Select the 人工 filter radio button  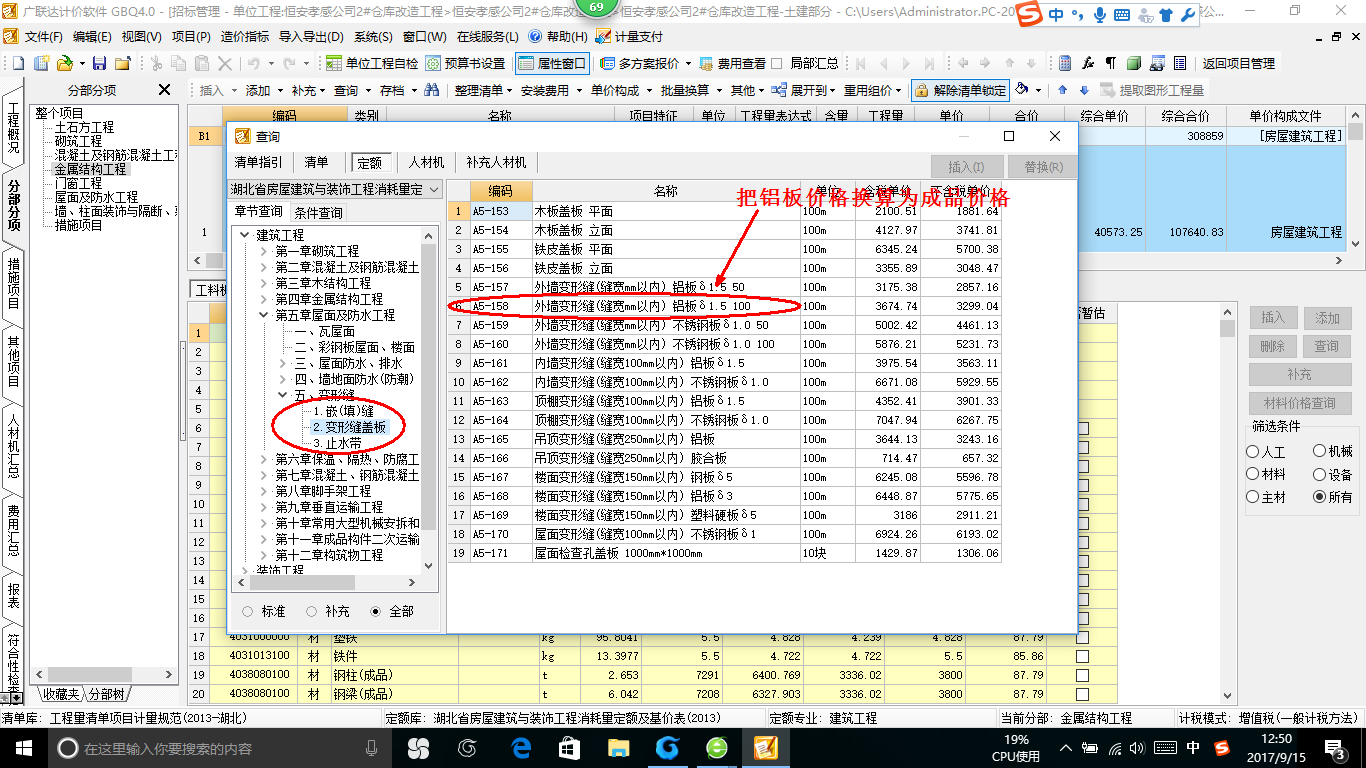click(x=1253, y=452)
